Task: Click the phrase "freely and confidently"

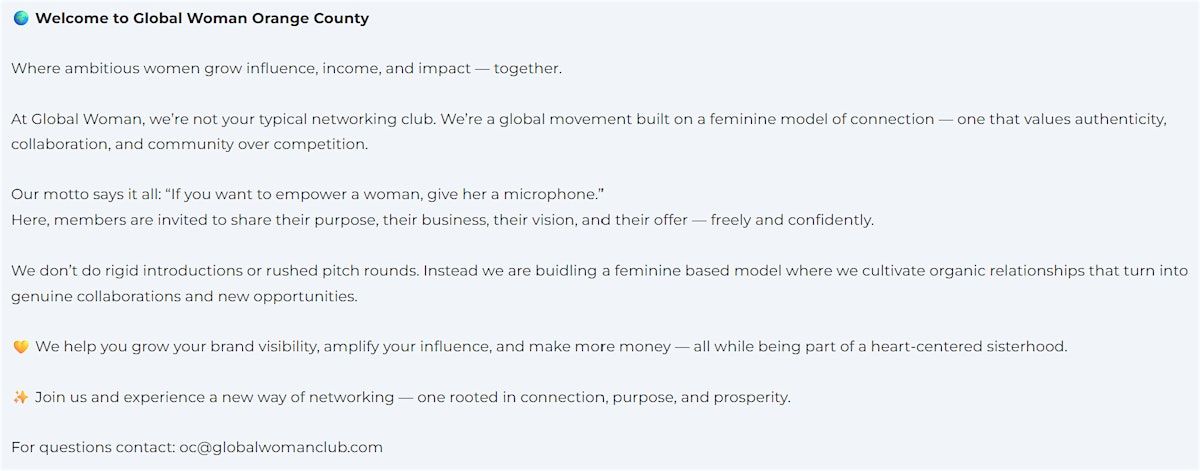Action: (x=792, y=220)
